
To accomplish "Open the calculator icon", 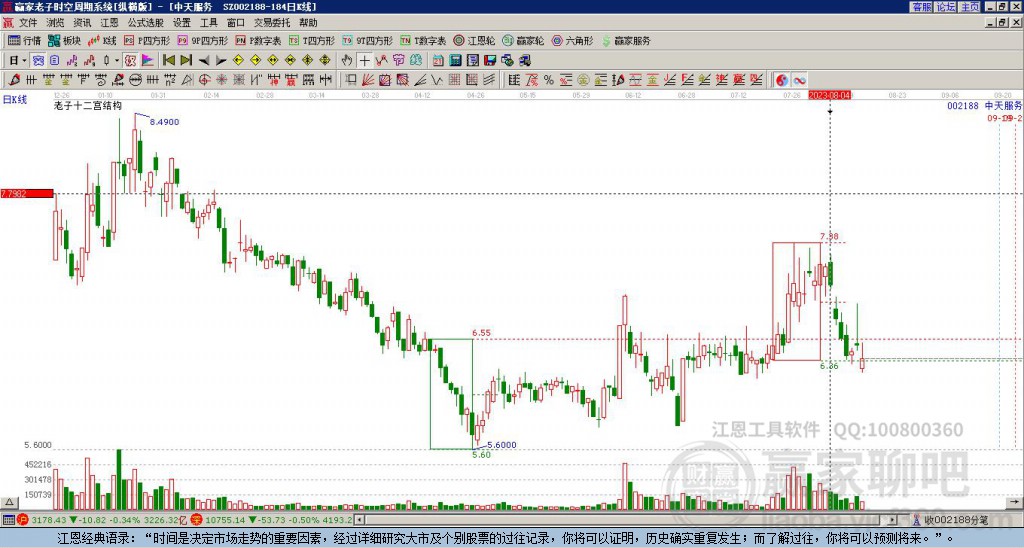I will pyautogui.click(x=456, y=61).
